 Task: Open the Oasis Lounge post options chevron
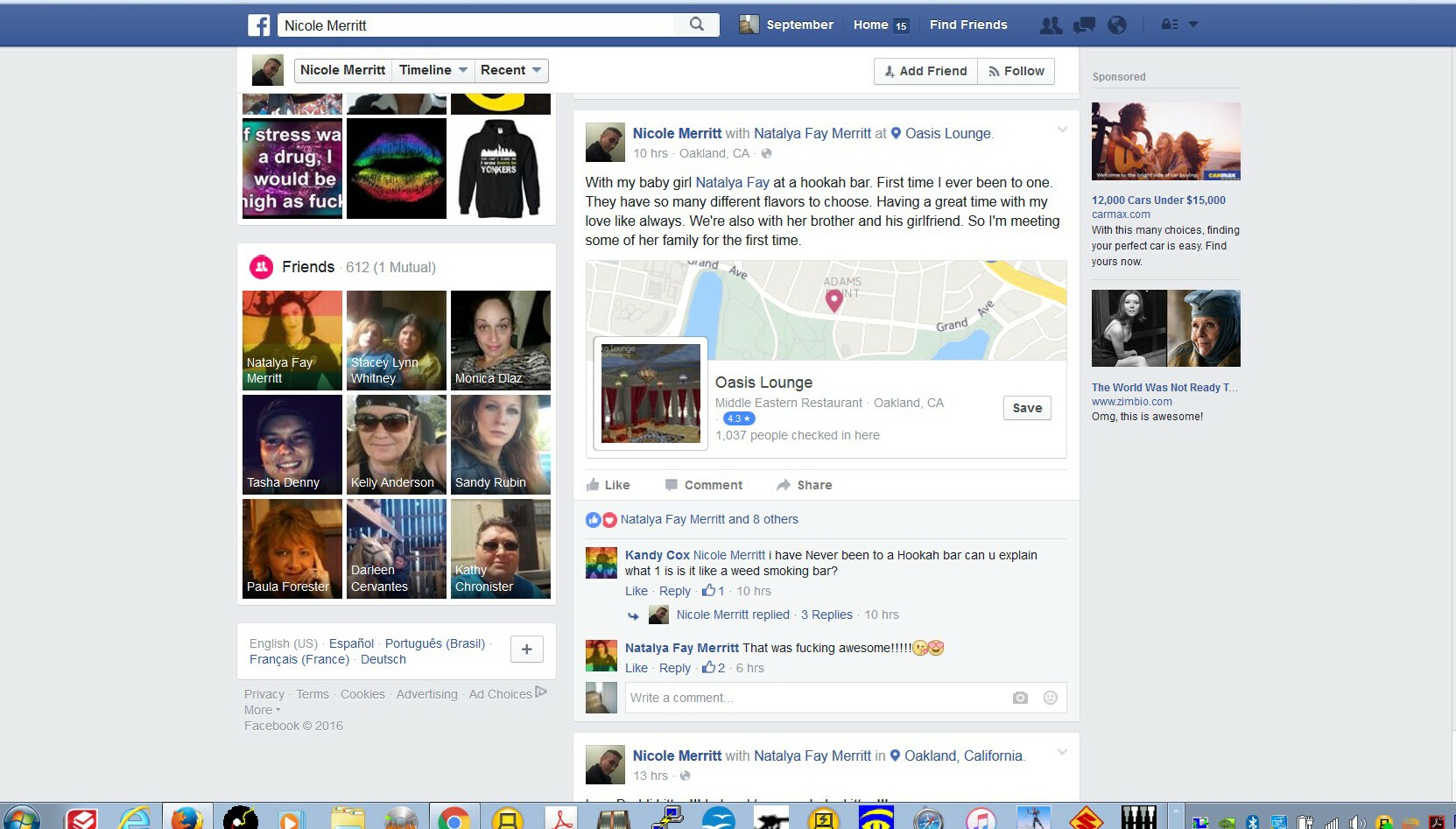tap(1062, 130)
